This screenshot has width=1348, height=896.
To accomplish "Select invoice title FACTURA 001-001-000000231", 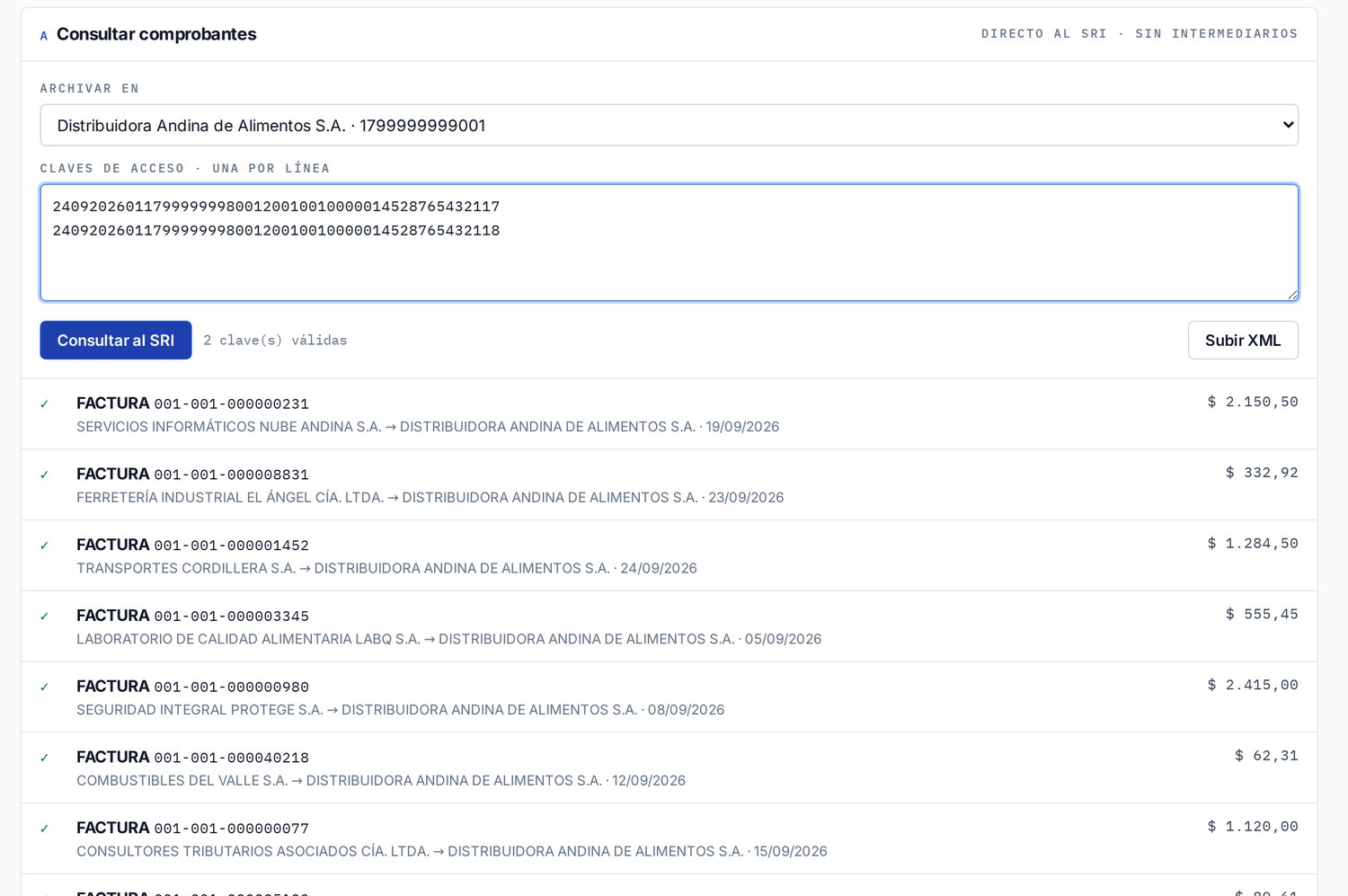I will (x=193, y=404).
